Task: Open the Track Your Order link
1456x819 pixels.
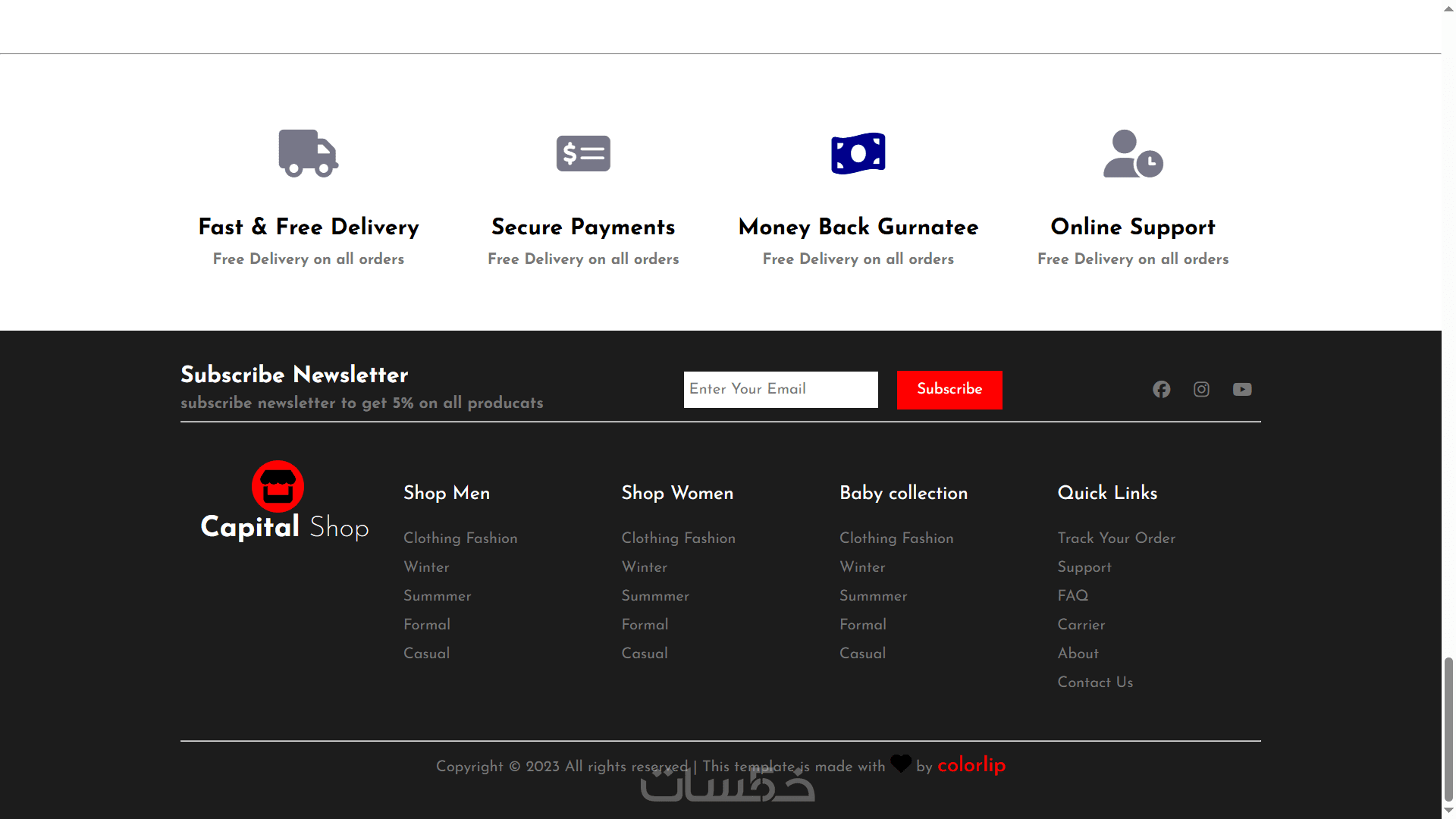Action: click(1116, 538)
